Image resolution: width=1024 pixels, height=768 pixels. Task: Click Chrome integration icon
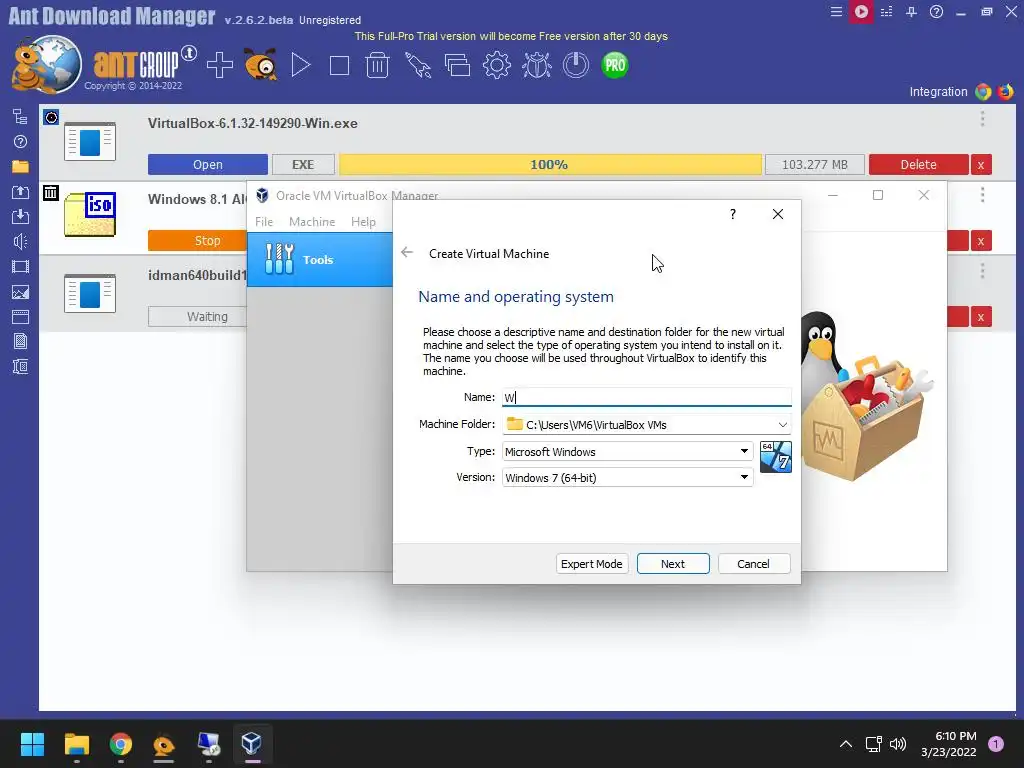[983, 91]
